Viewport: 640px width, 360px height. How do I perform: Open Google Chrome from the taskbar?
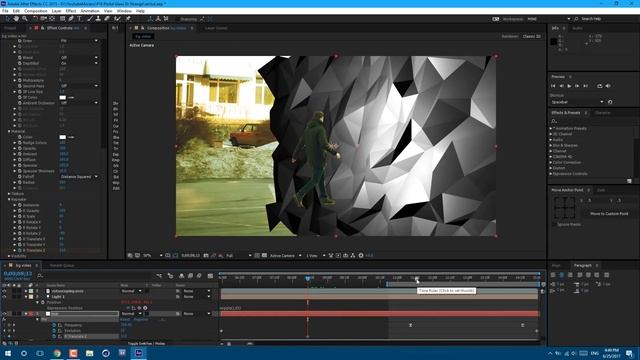(x=57, y=353)
